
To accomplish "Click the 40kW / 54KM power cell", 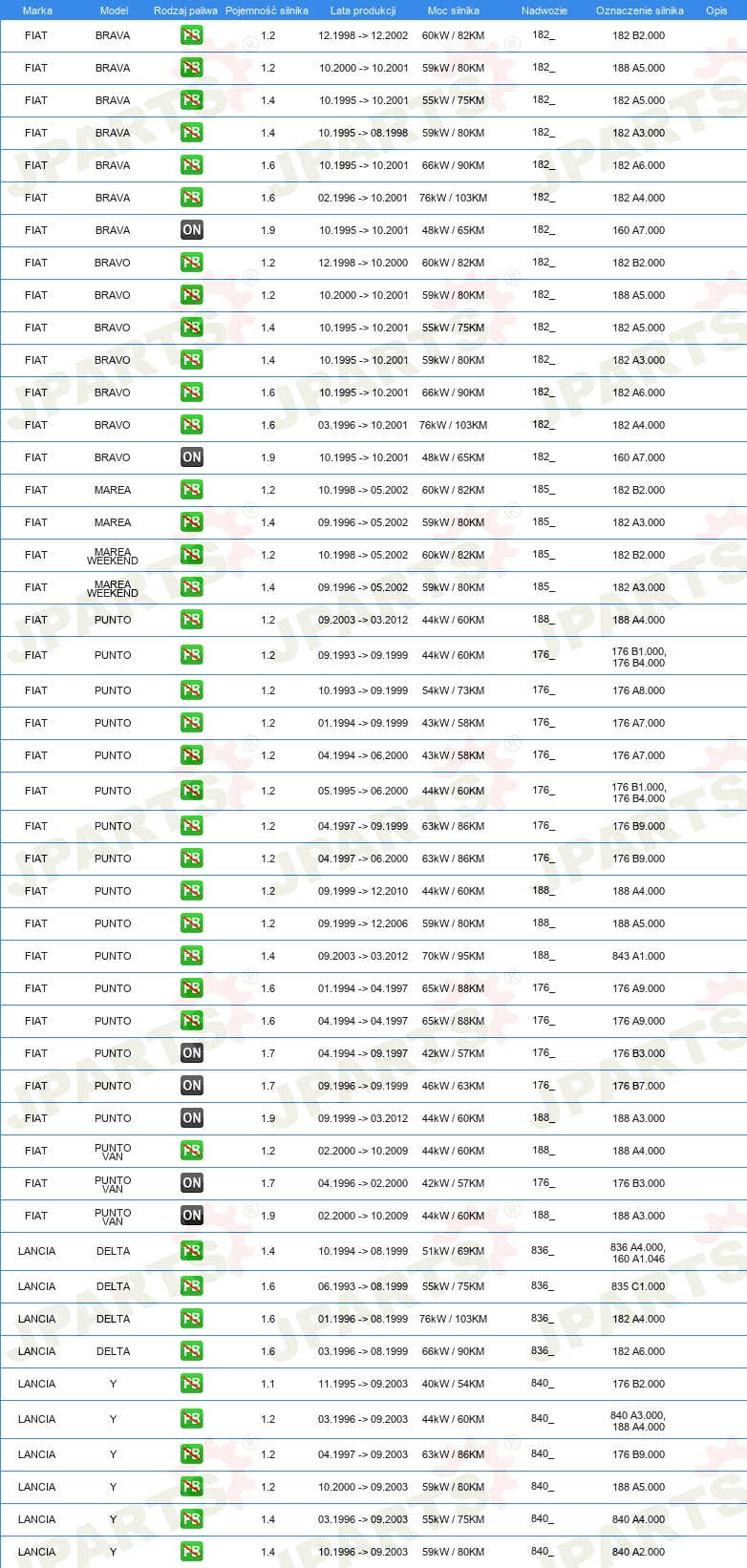I will tap(454, 1384).
